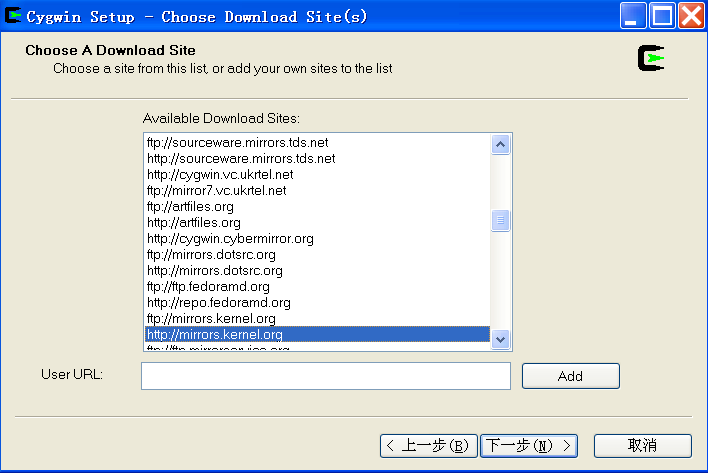Click into the User URL input field
The image size is (708, 473).
(326, 376)
